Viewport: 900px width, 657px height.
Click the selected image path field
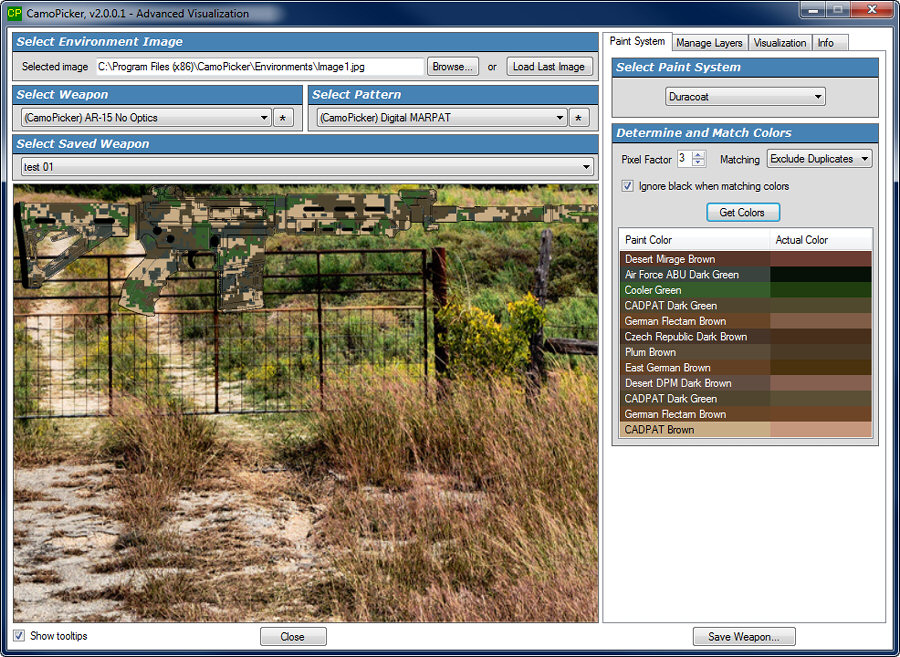(259, 67)
